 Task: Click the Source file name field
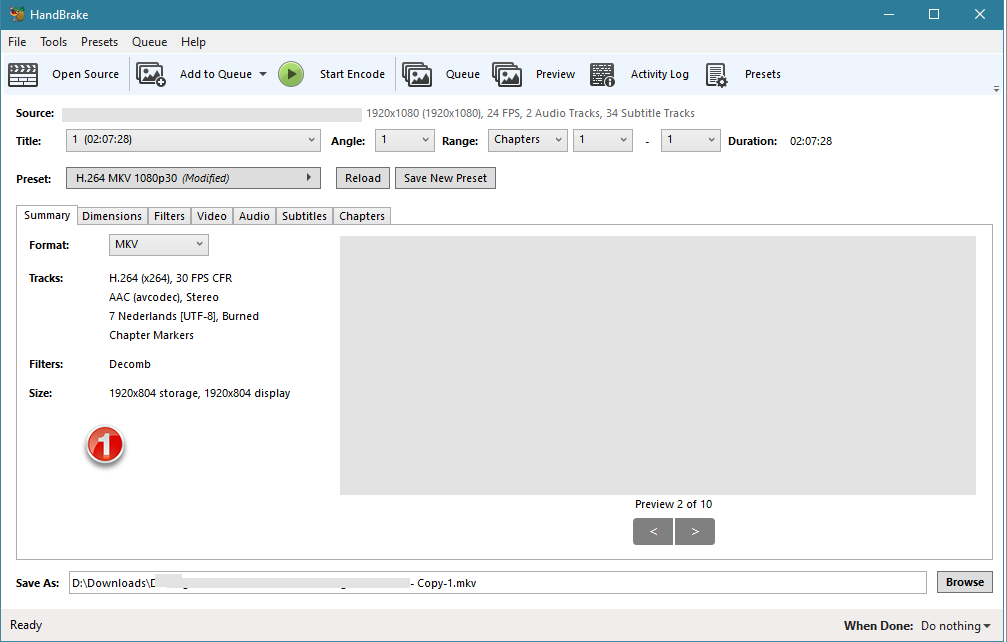pyautogui.click(x=212, y=114)
